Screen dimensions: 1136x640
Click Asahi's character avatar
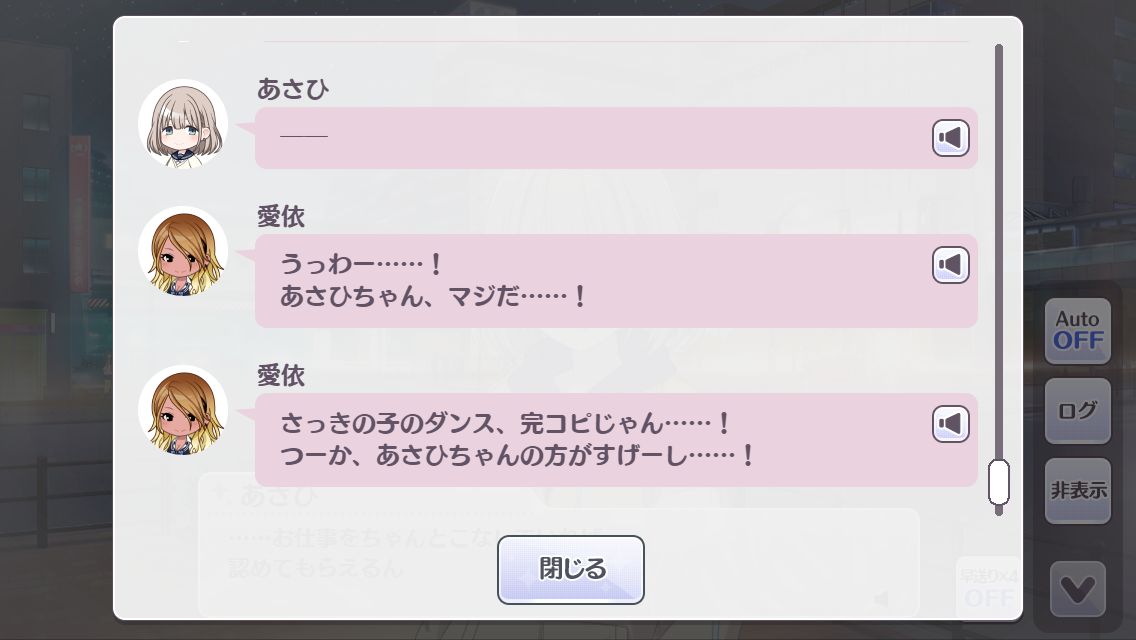(183, 124)
